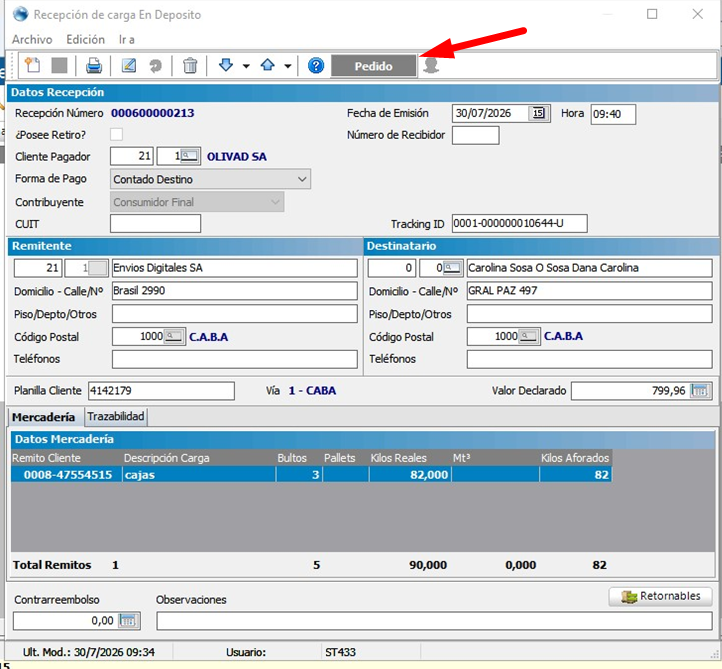Screen dimensions: 722x669
Task: Open Destinatario client lookup icon
Action: (452, 268)
